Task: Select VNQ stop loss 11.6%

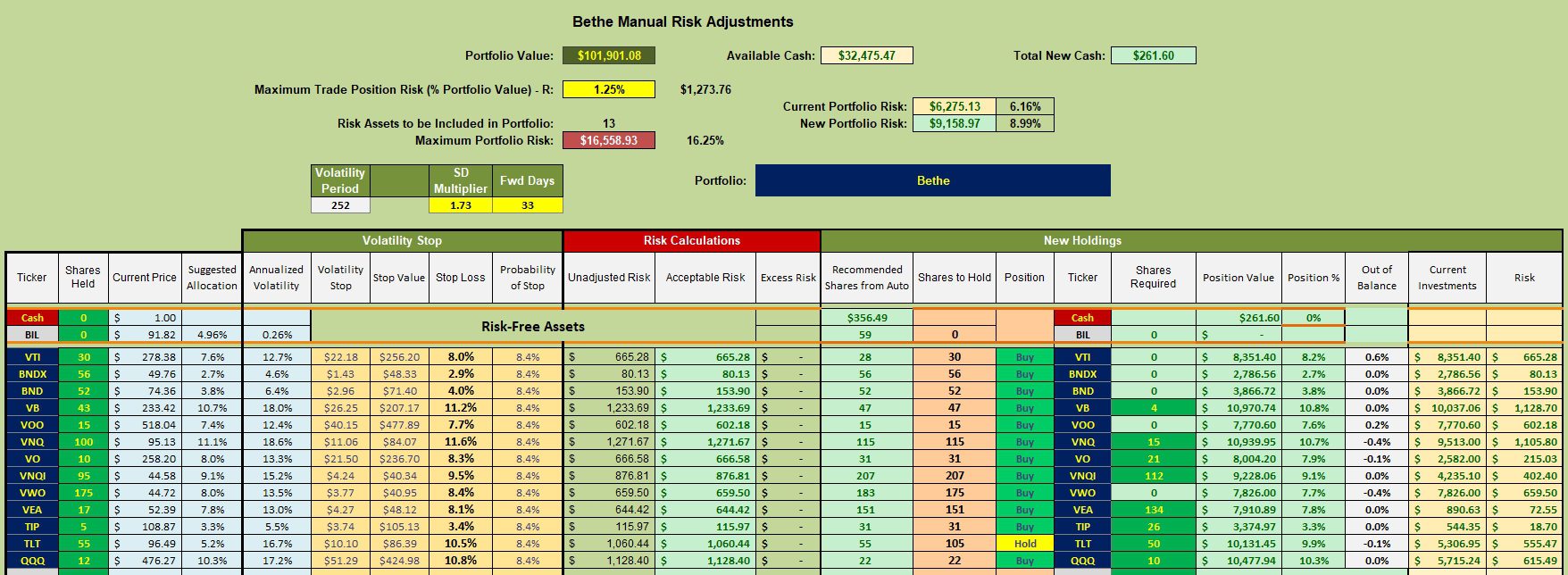Action: coord(461,442)
